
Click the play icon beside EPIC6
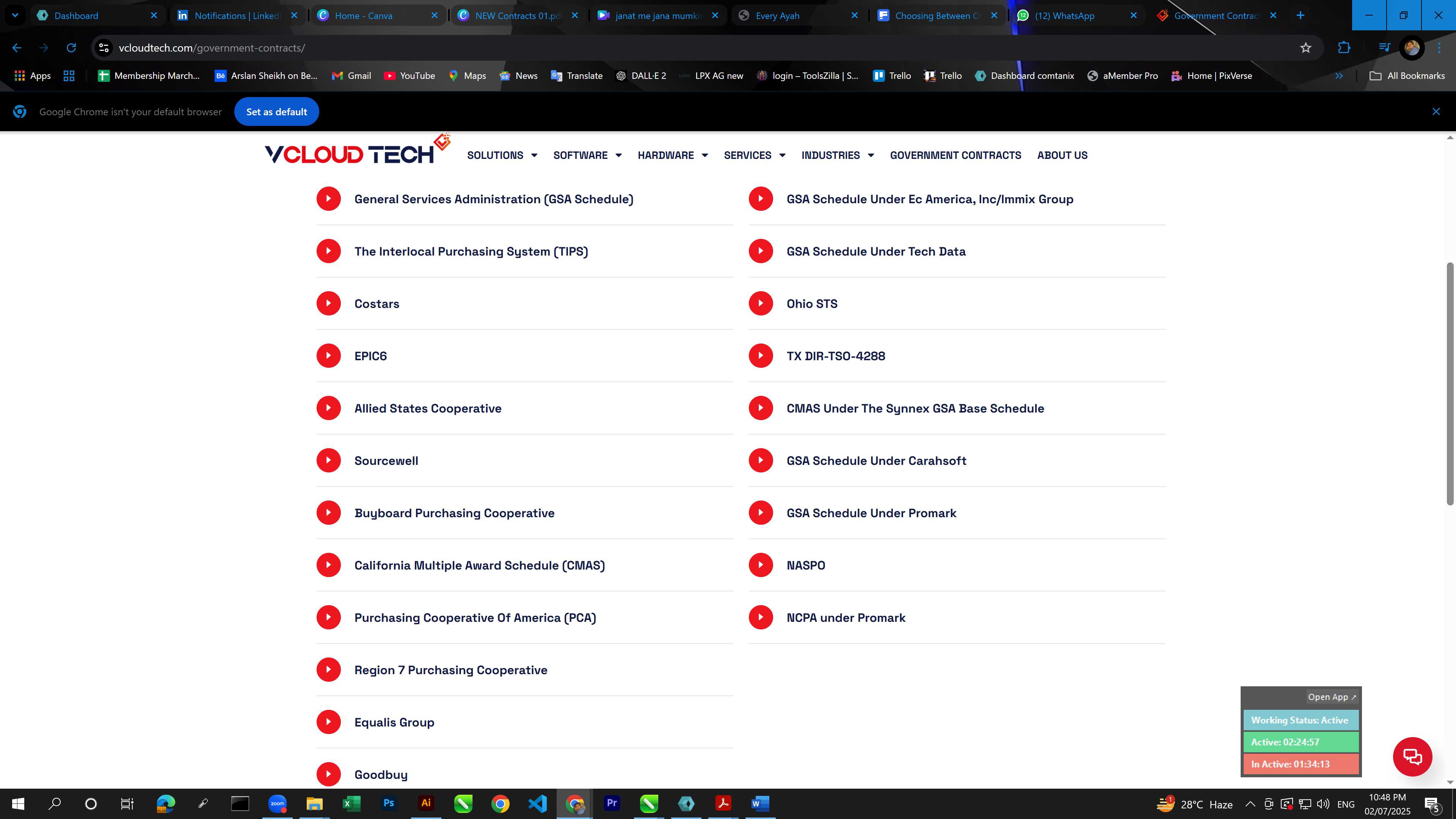pyautogui.click(x=328, y=356)
